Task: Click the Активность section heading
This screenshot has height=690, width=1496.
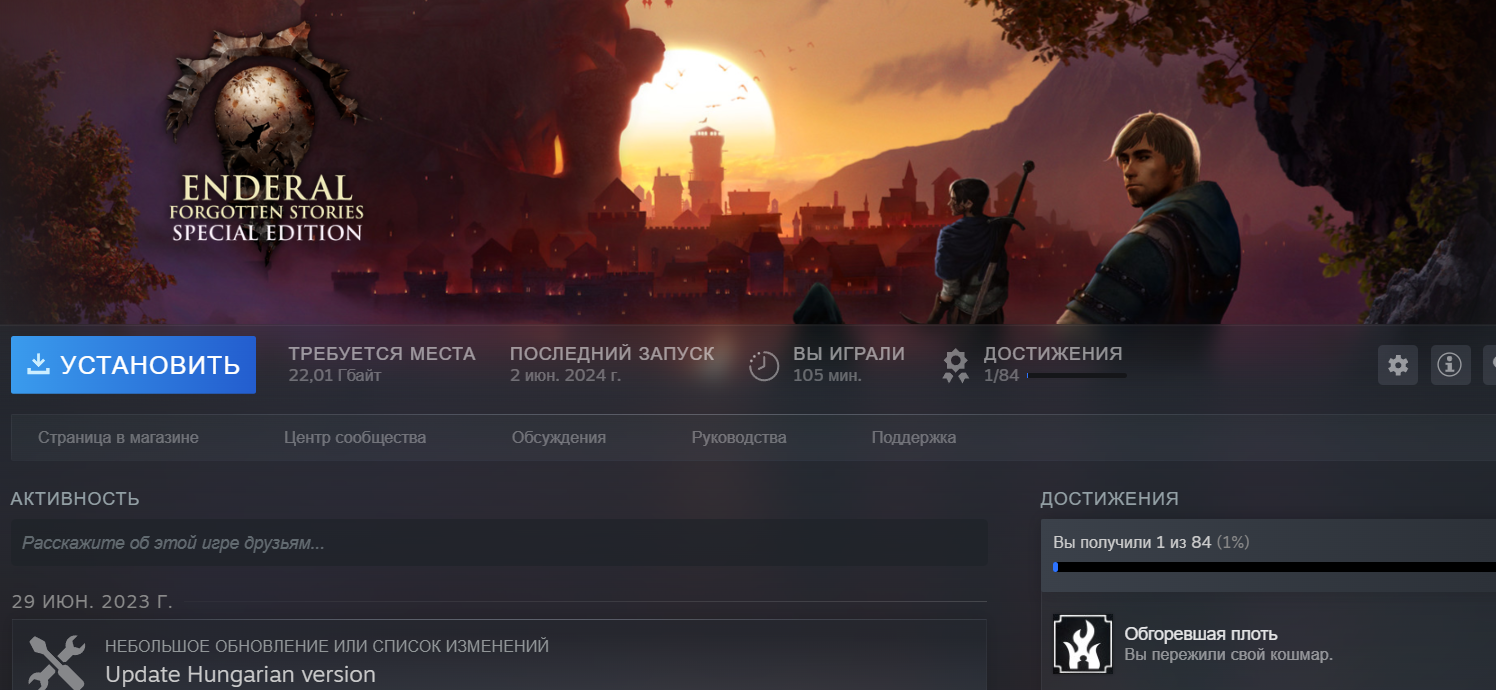Action: [x=75, y=499]
